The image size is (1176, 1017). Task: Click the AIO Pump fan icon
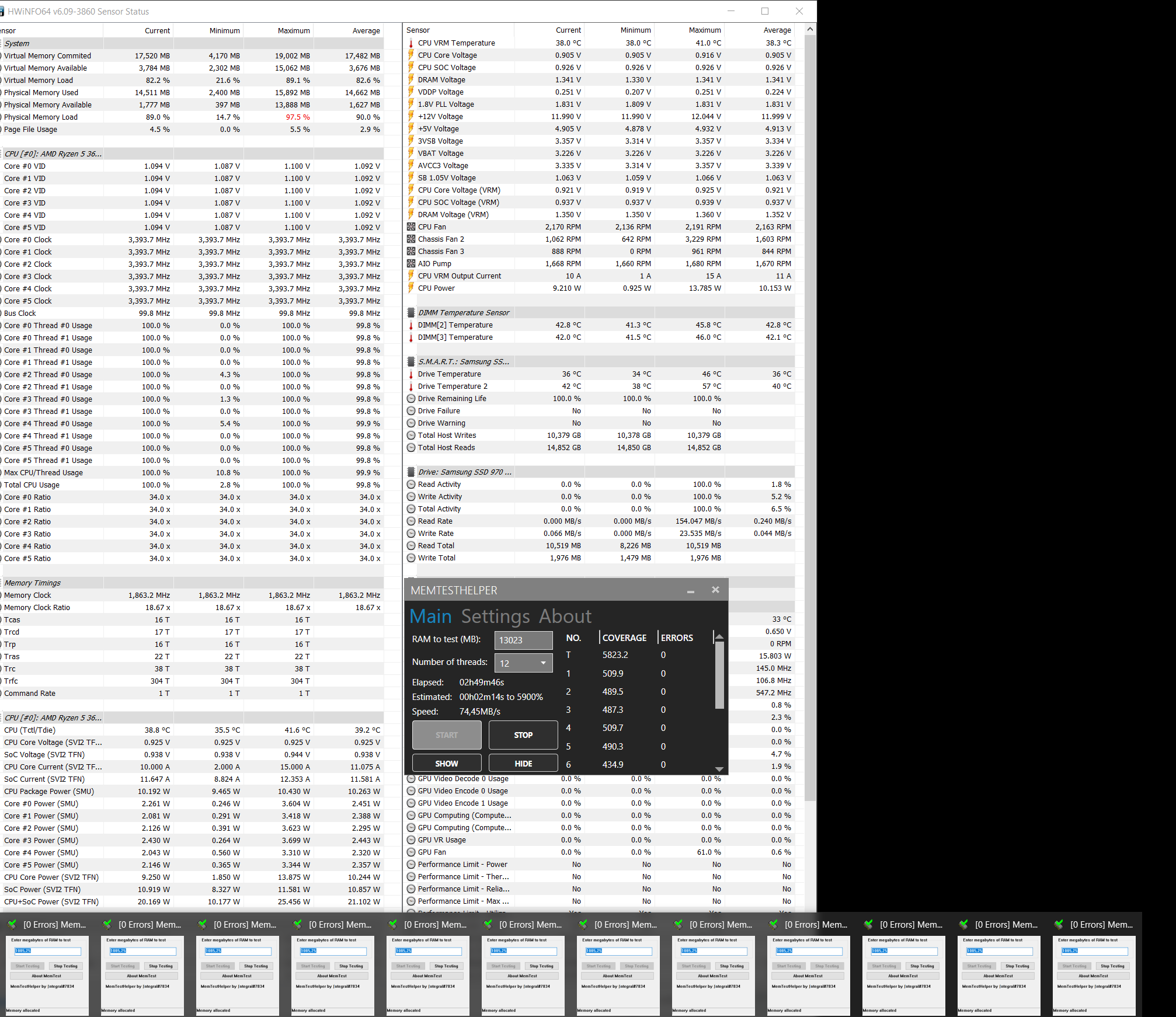pos(411,264)
